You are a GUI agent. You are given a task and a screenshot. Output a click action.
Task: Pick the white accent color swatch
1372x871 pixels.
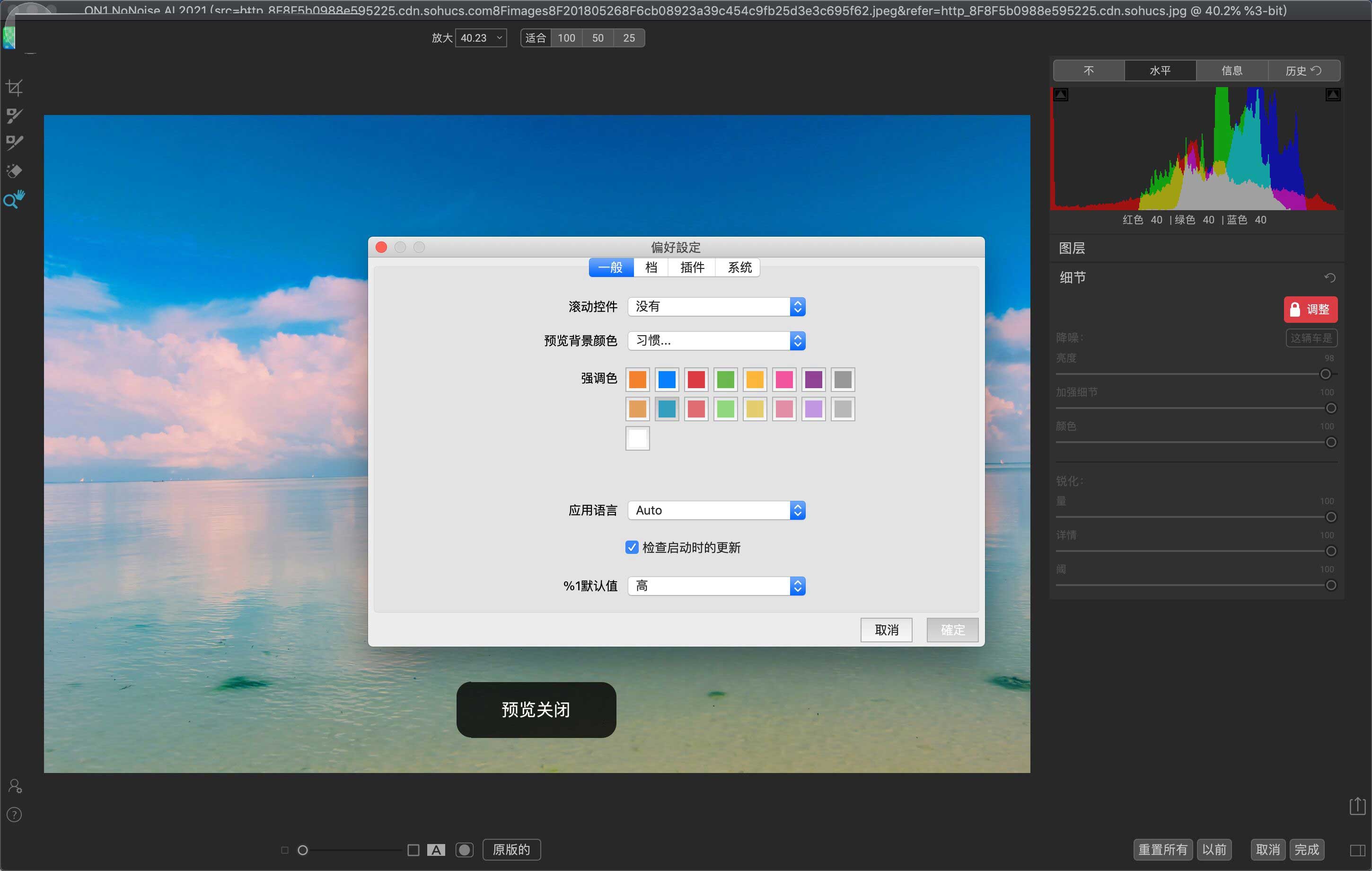pos(638,438)
